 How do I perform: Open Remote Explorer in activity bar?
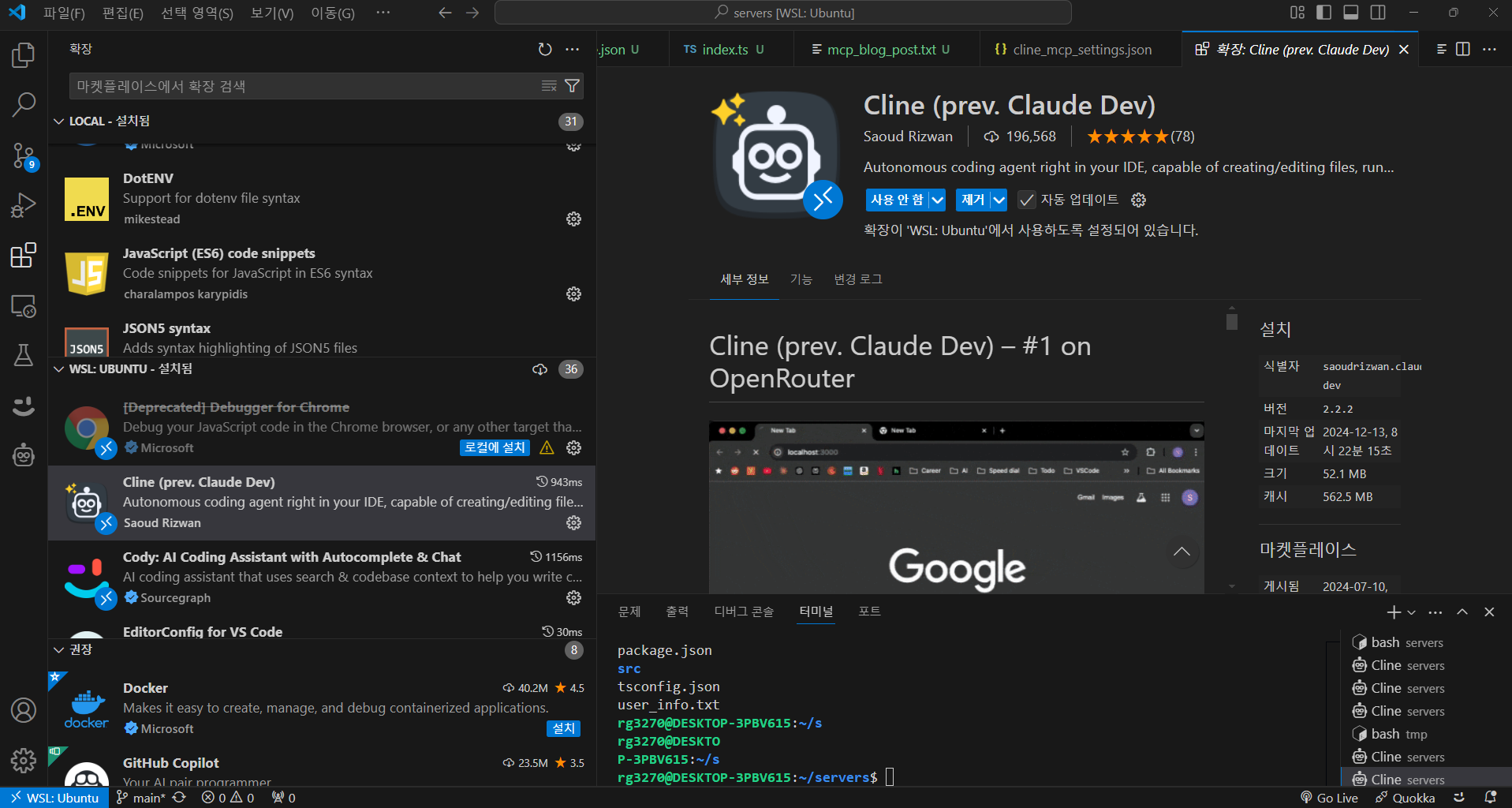(x=24, y=306)
